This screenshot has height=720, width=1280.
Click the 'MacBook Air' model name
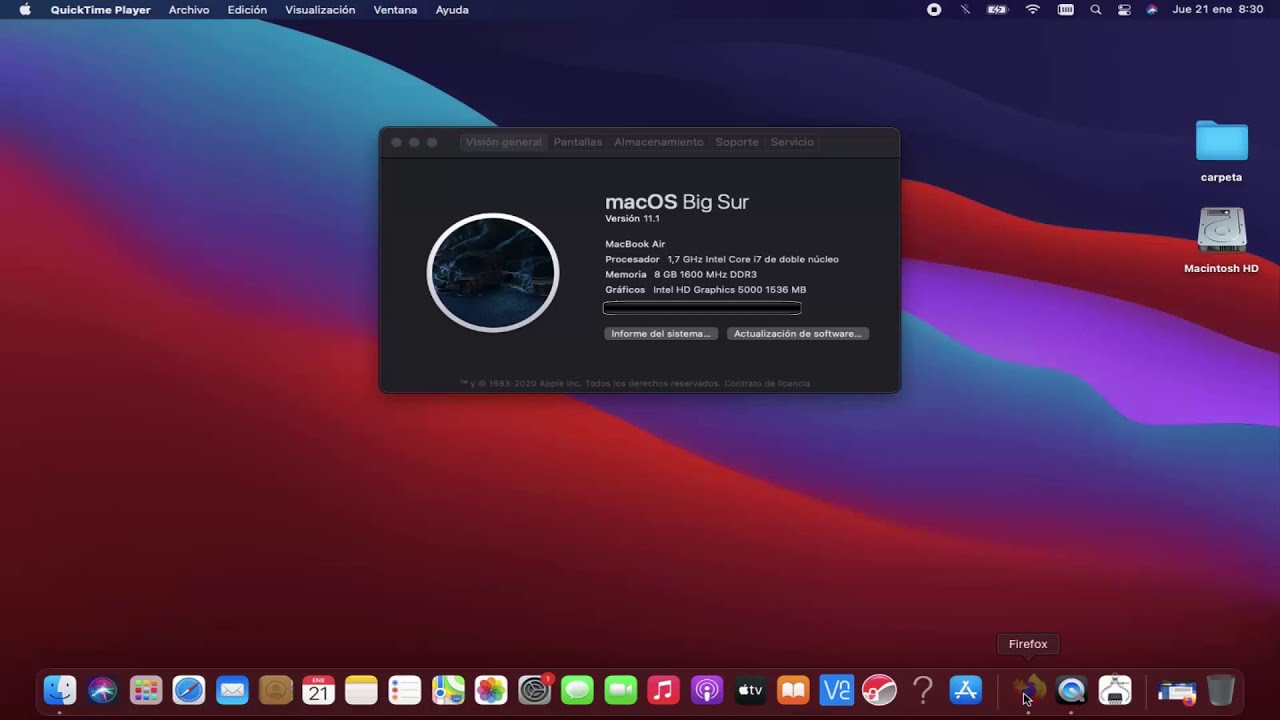click(635, 244)
